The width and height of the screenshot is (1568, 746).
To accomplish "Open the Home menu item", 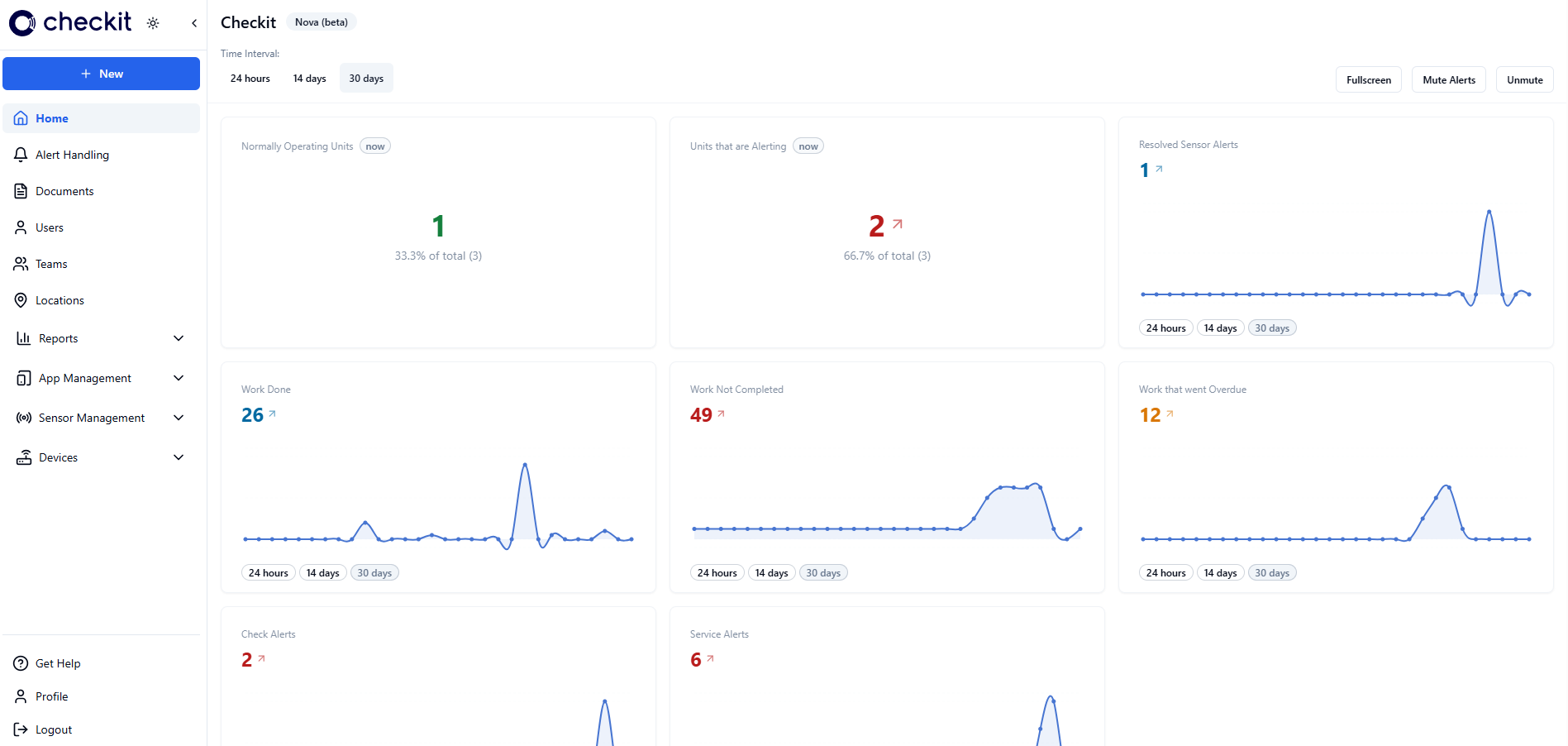I will tap(101, 118).
